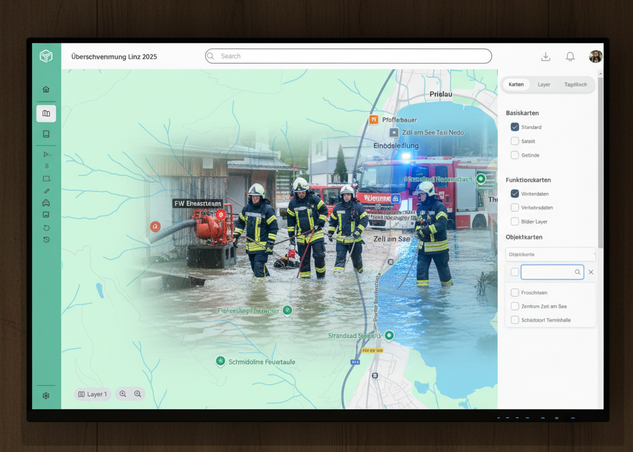Viewport: 633px width, 452px height.
Task: Open settings gear at sidebar bottom
Action: tap(46, 395)
